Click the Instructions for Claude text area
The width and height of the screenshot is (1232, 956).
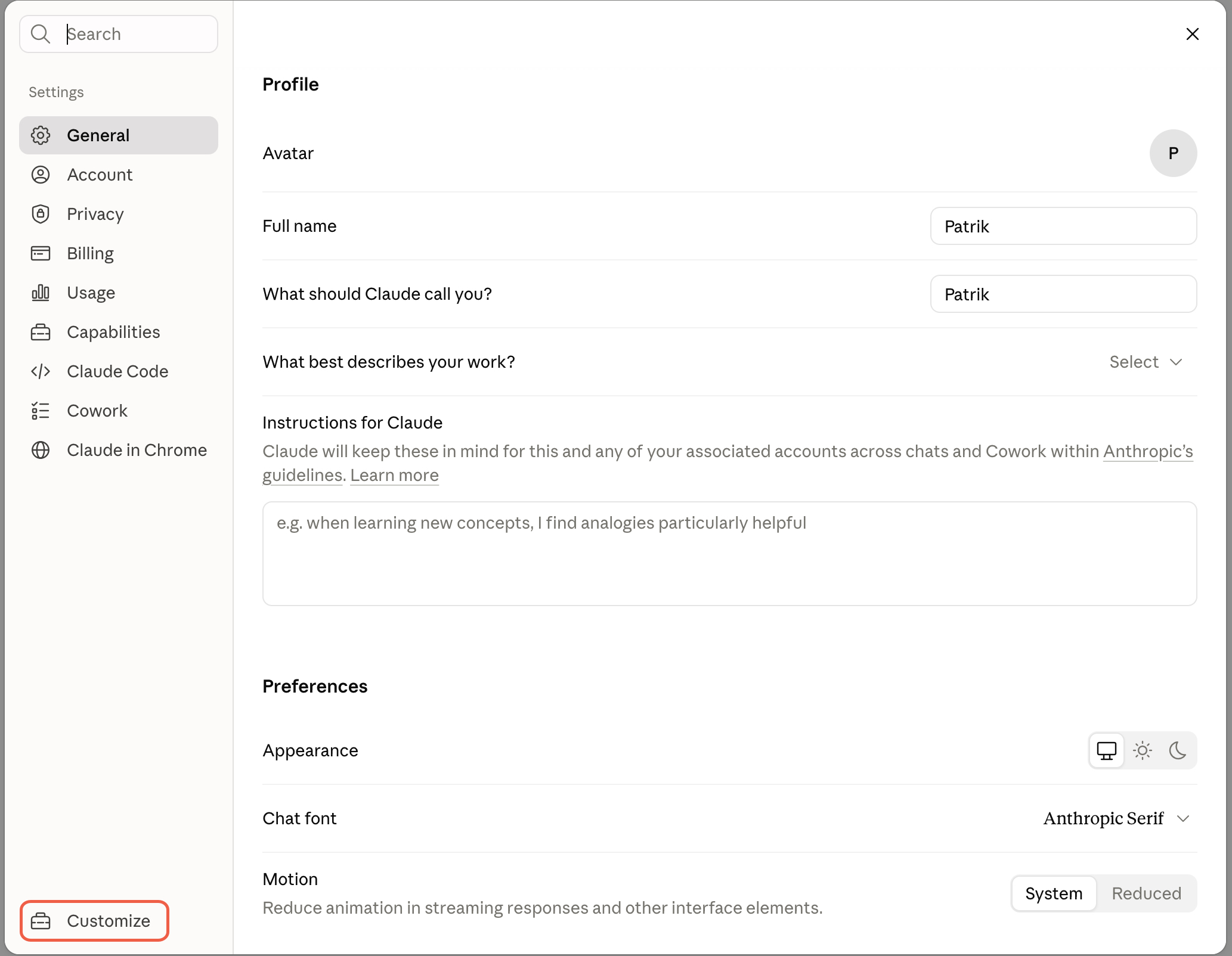(x=729, y=554)
